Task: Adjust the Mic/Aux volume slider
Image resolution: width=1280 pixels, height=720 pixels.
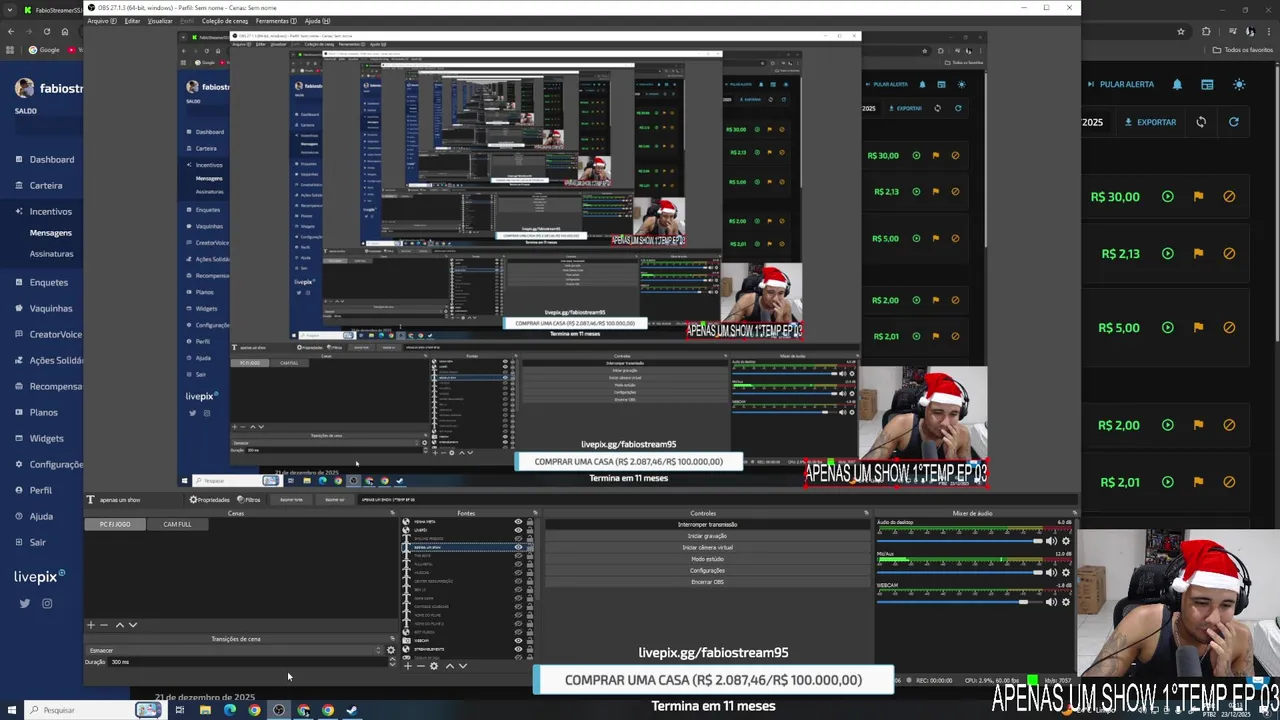Action: coord(959,572)
